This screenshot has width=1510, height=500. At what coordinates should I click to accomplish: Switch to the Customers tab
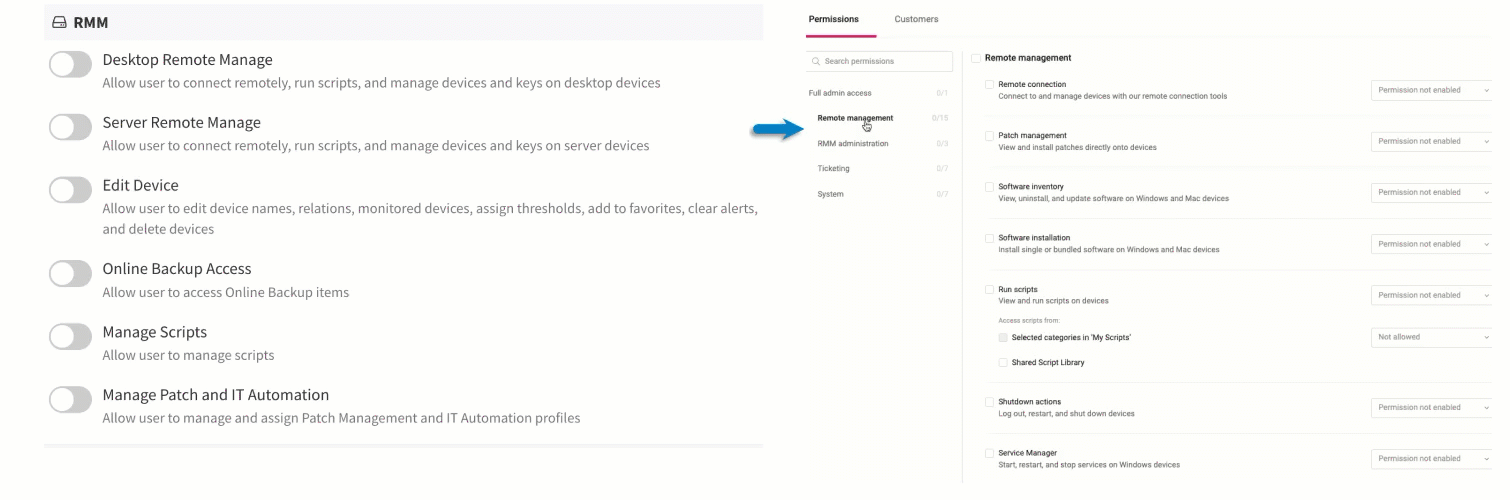[916, 19]
